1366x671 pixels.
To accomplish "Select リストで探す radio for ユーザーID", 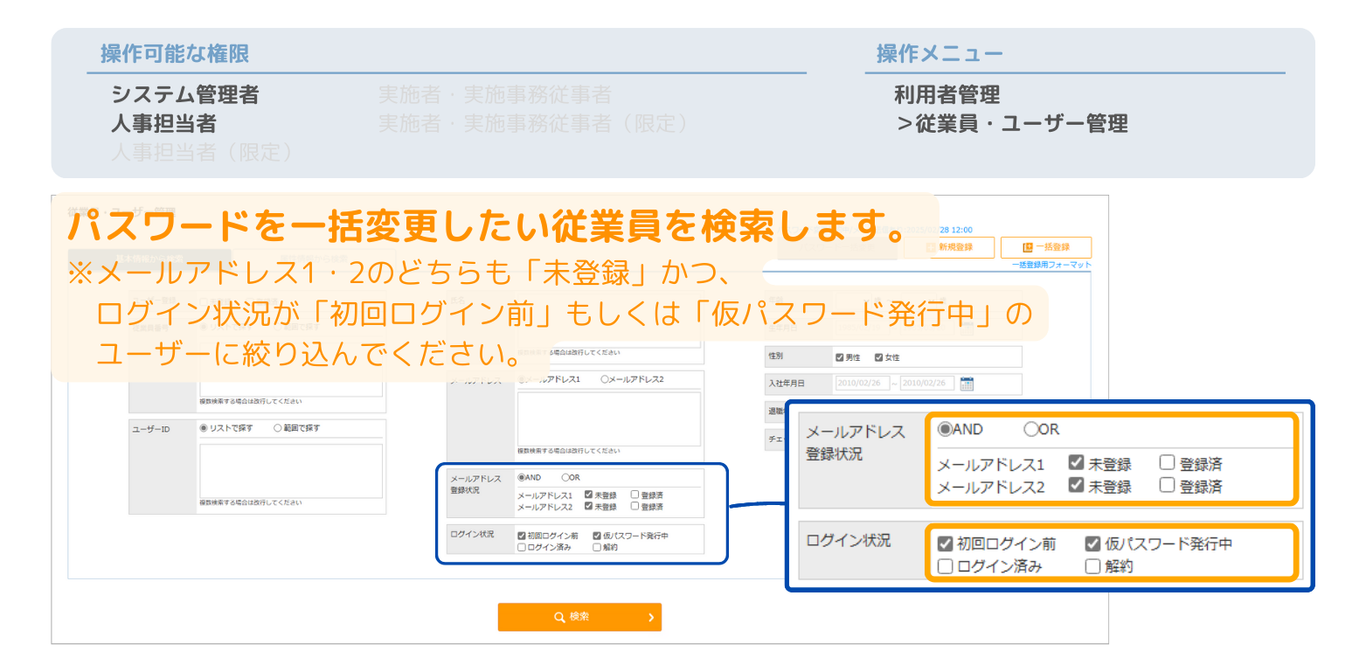I will [204, 428].
